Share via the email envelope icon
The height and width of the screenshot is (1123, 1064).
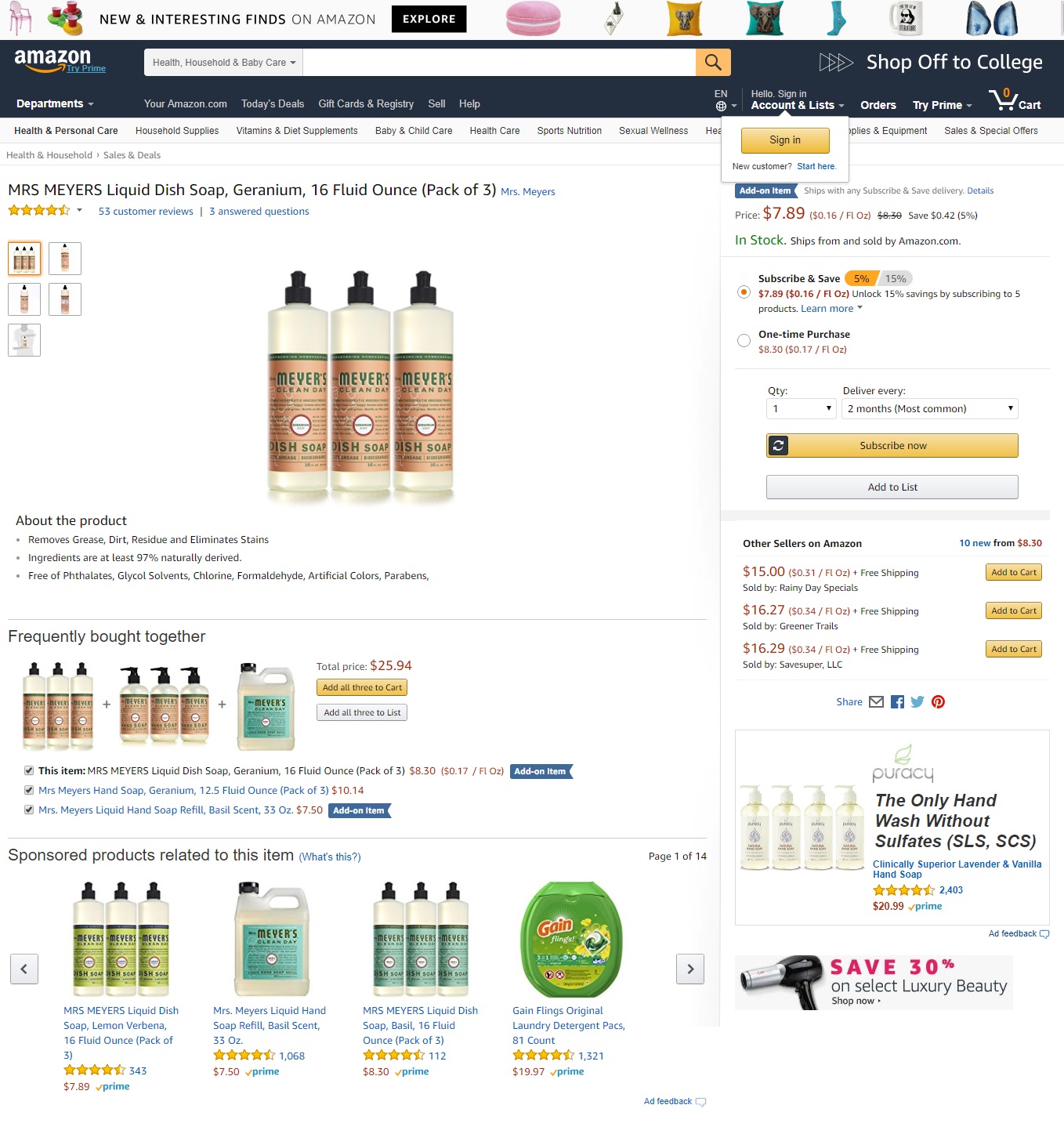(877, 702)
